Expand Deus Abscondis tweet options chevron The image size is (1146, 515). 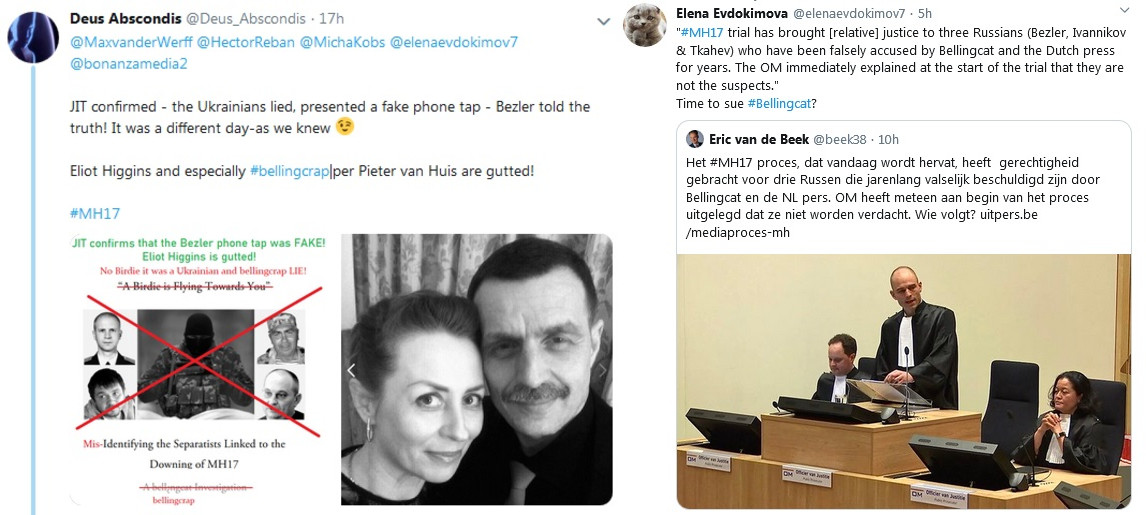604,22
